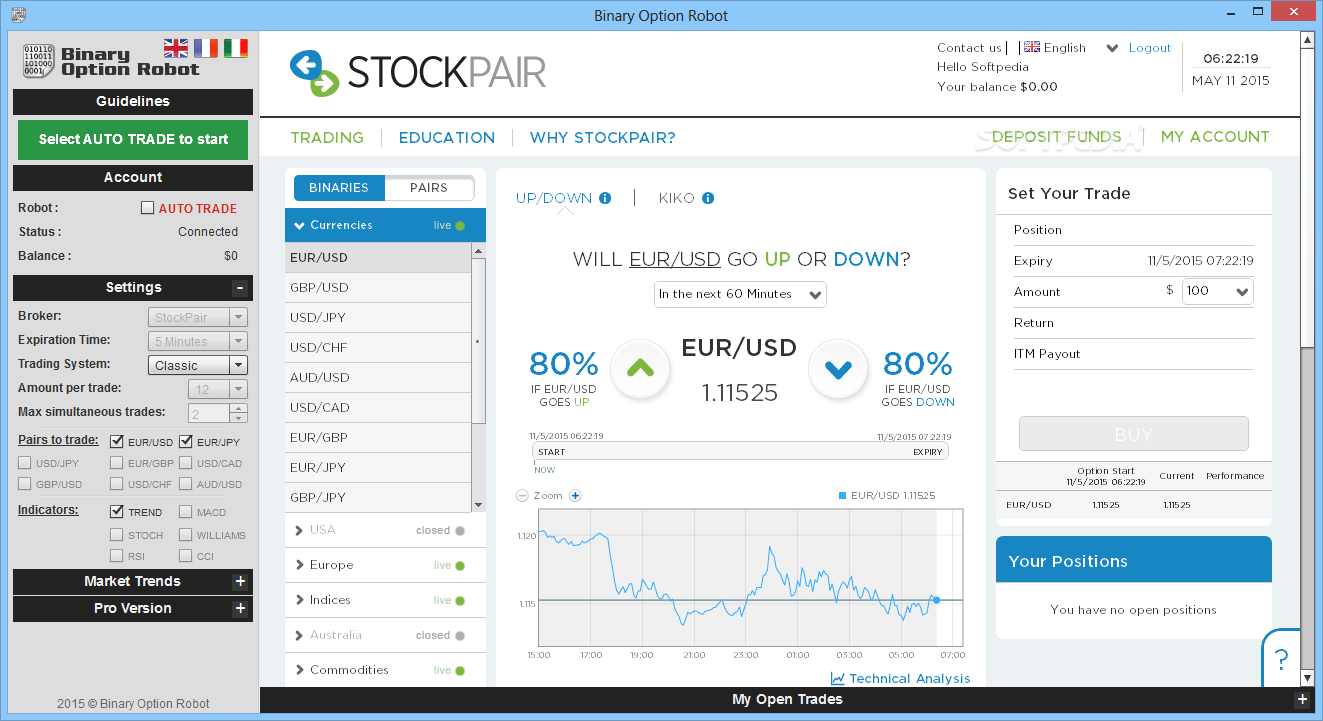Click the Stockpair arrows logo
This screenshot has width=1323, height=721.
315,73
